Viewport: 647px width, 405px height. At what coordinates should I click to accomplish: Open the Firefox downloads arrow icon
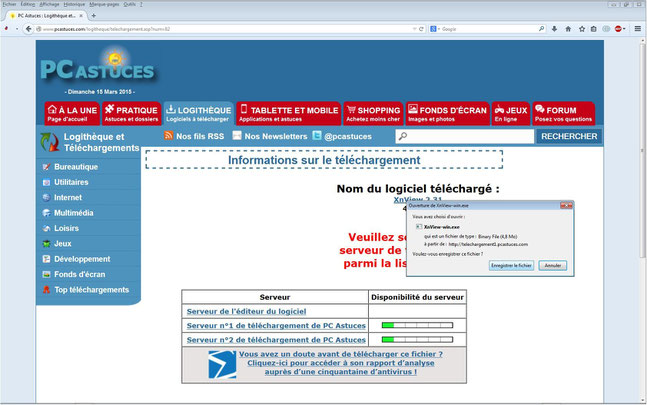click(554, 29)
